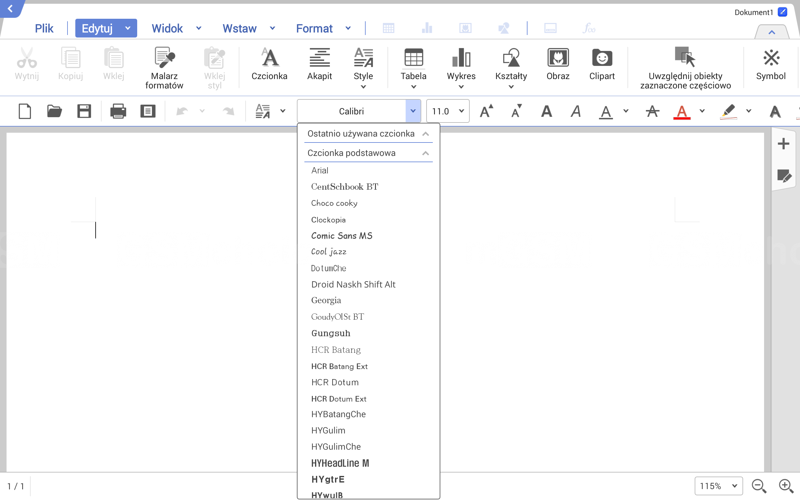Image resolution: width=800 pixels, height=500 pixels.
Task: Open the Plik menu
Action: pyautogui.click(x=44, y=28)
